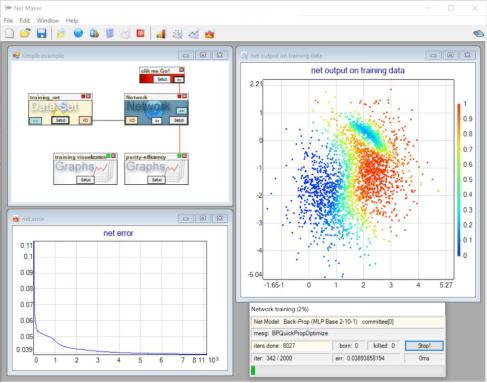Toggle green status square on training visualization node
Viewport: 487px width, 383px height.
tap(108, 156)
